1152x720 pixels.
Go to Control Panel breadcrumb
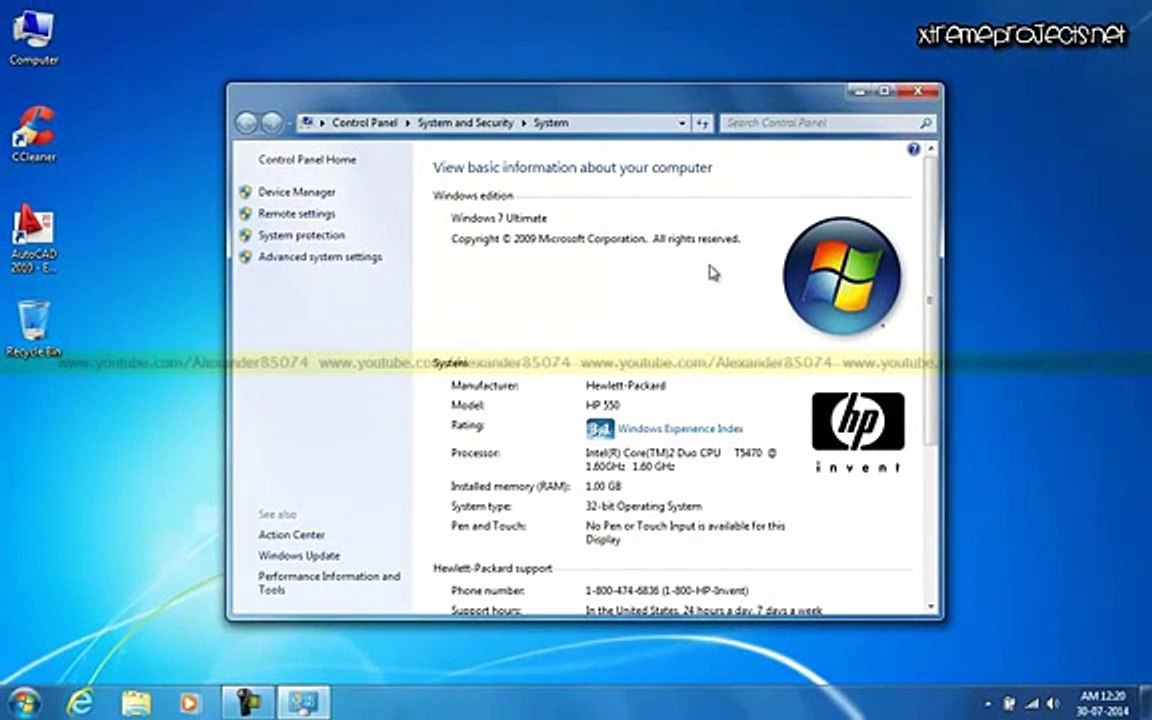[x=364, y=123]
